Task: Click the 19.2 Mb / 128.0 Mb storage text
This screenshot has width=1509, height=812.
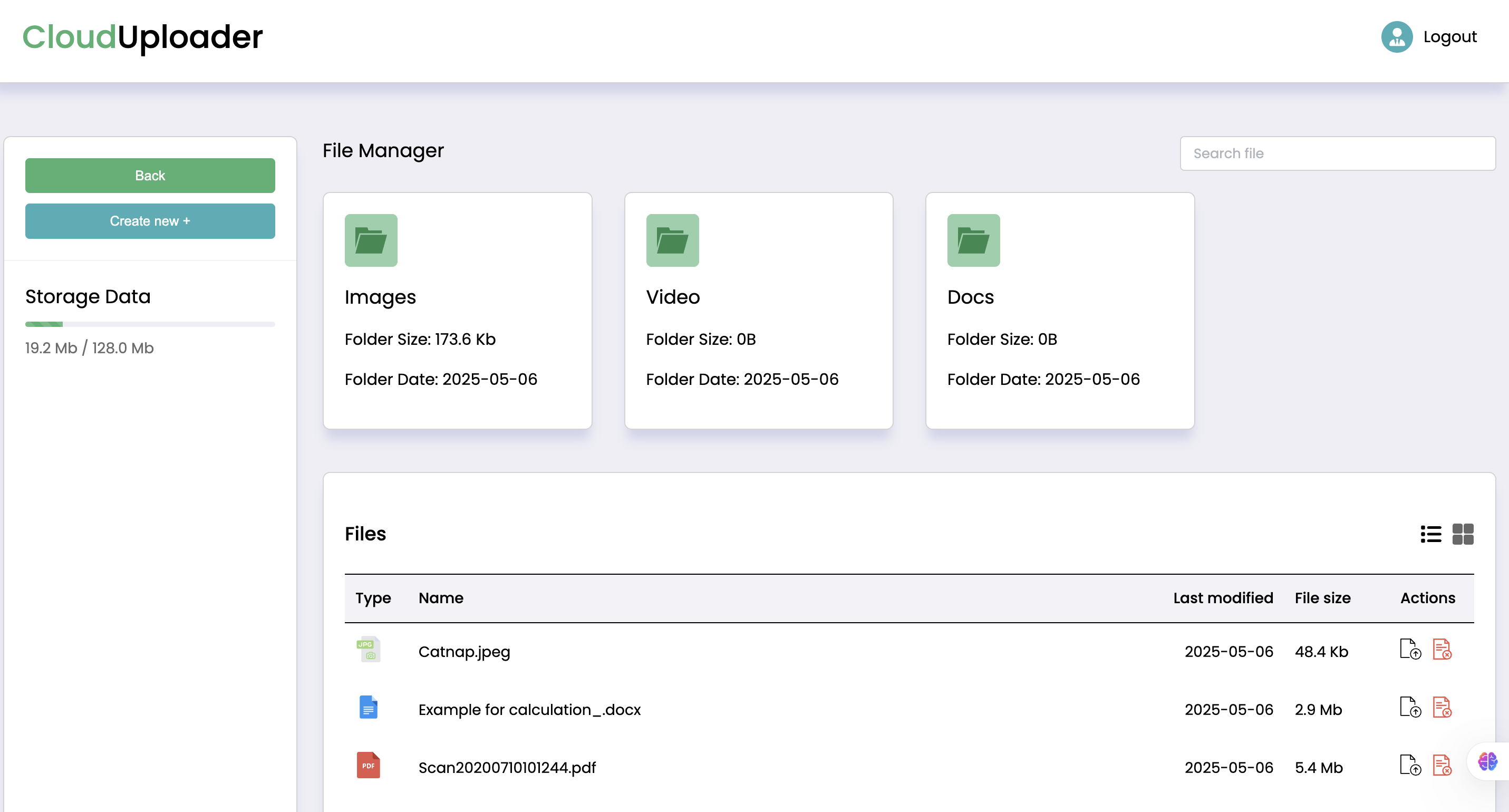Action: pyautogui.click(x=89, y=348)
